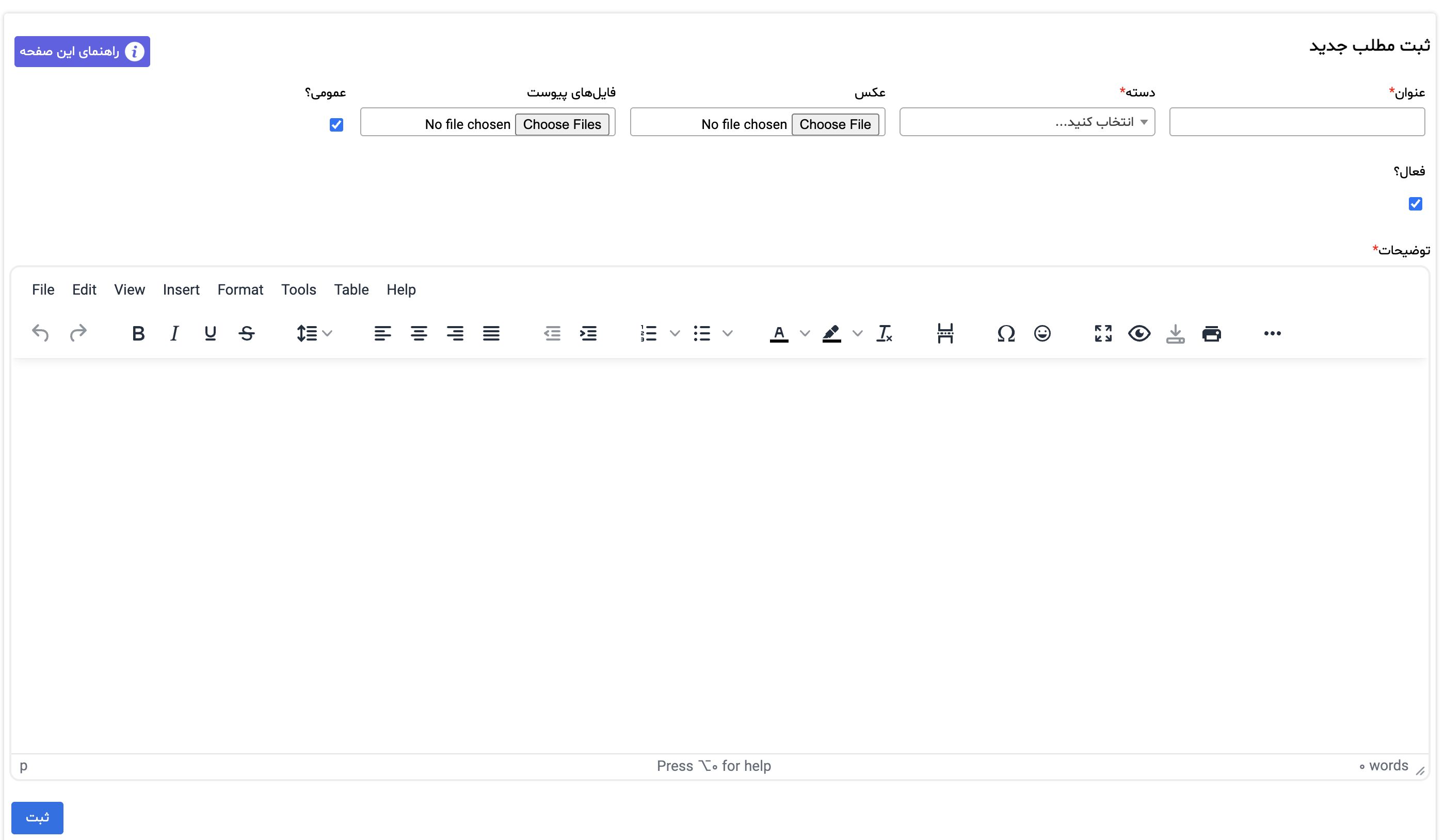The height and width of the screenshot is (840, 1445).
Task: Preview the content with eye icon
Action: [1139, 333]
